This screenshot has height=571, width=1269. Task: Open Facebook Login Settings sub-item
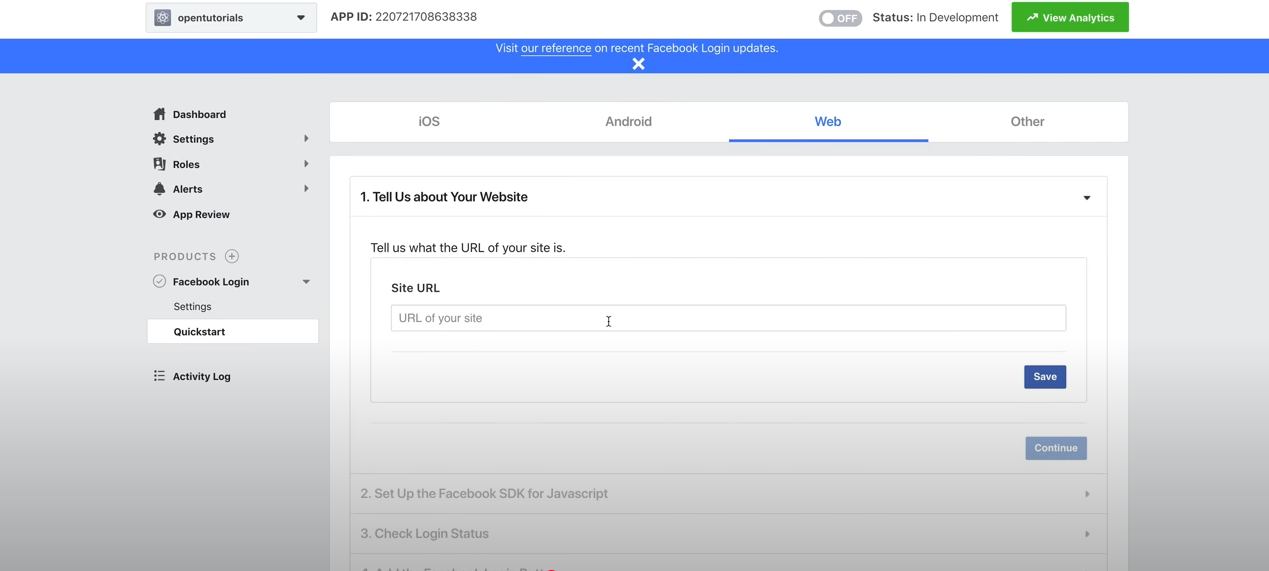click(x=192, y=307)
